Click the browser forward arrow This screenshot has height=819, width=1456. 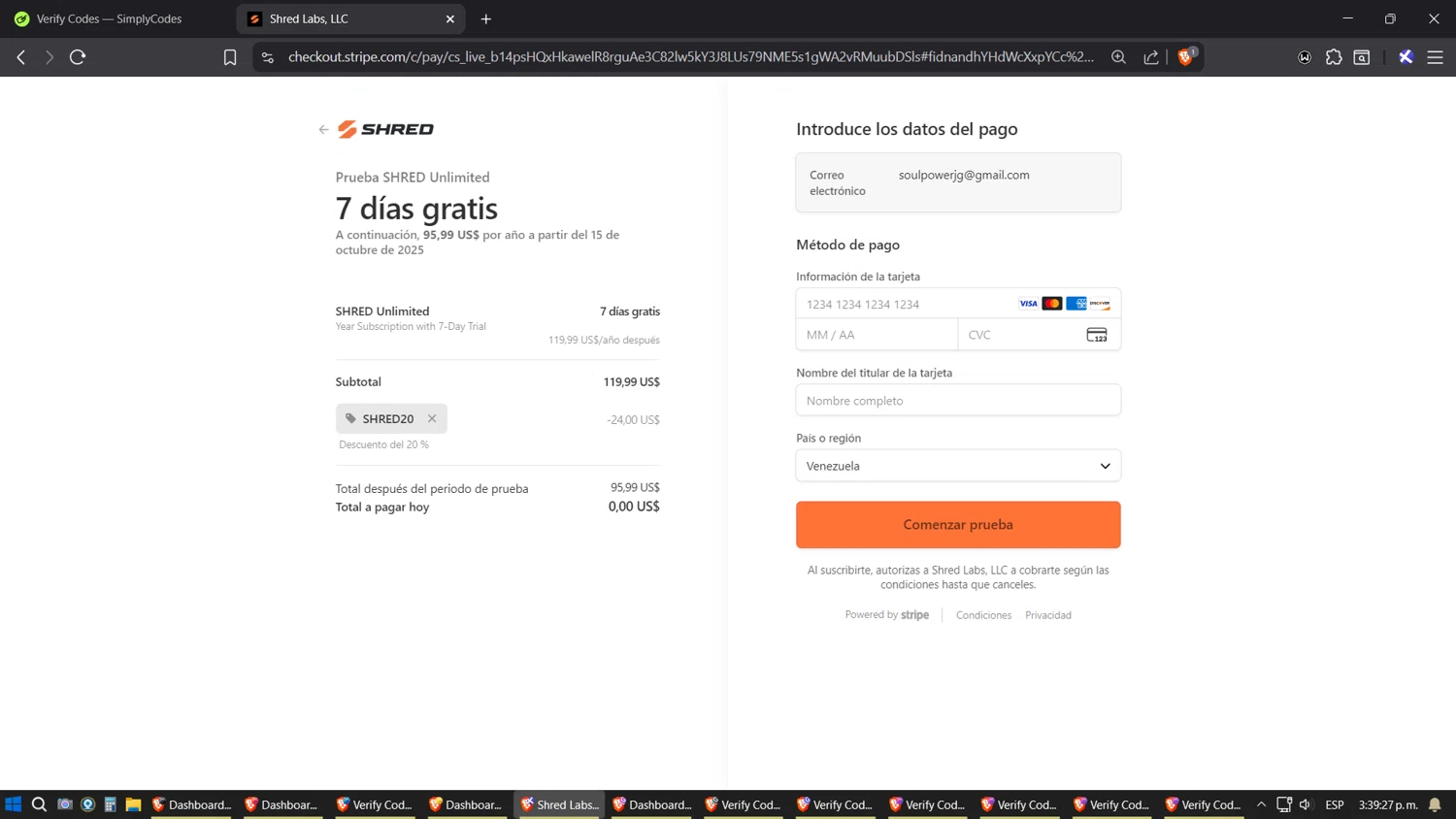pyautogui.click(x=49, y=57)
